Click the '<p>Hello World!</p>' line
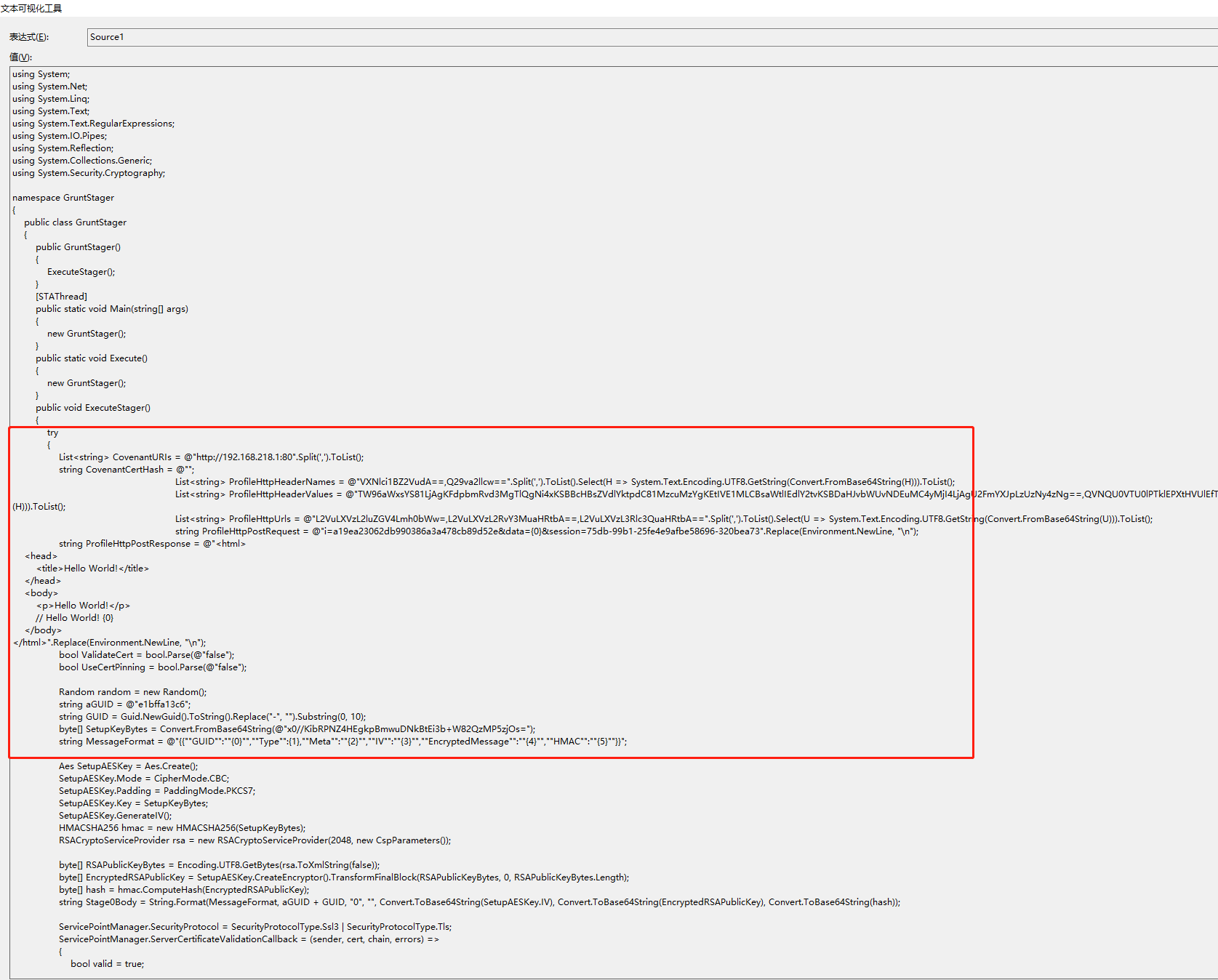Viewport: 1218px width, 980px height. point(84,606)
